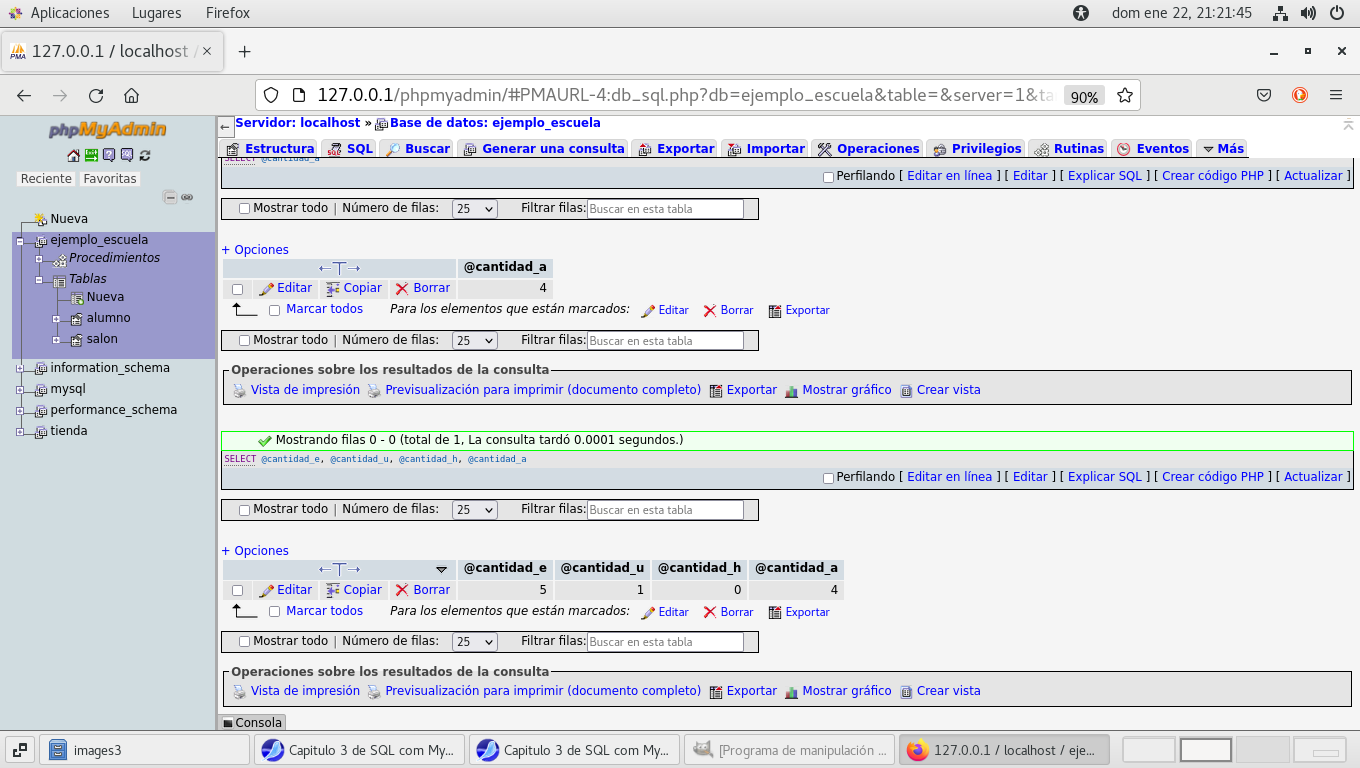
Task: Click the collapse all navigation icon
Action: tap(170, 198)
